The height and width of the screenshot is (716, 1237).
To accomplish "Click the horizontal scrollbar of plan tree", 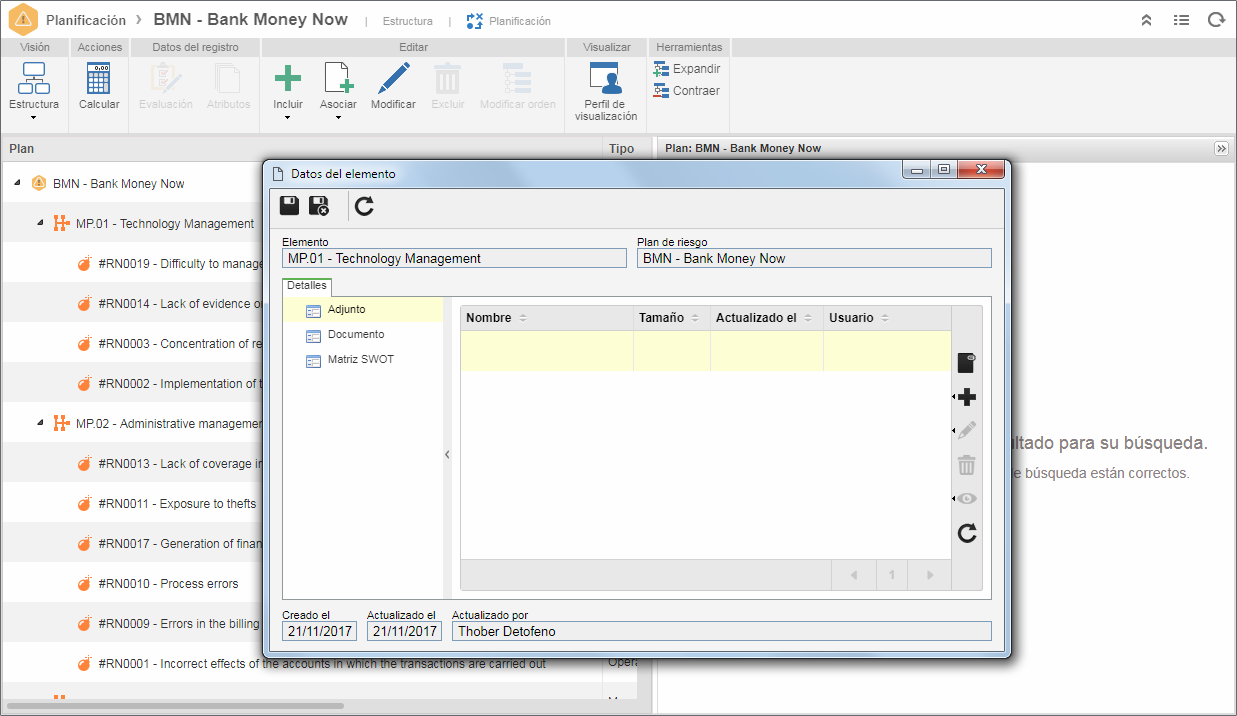I will (x=175, y=706).
